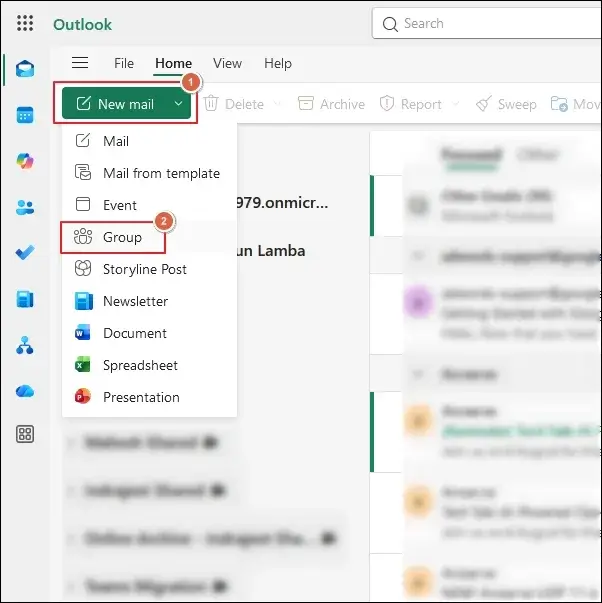Open People in the left sidebar
Image resolution: width=602 pixels, height=603 pixels.
tap(25, 207)
